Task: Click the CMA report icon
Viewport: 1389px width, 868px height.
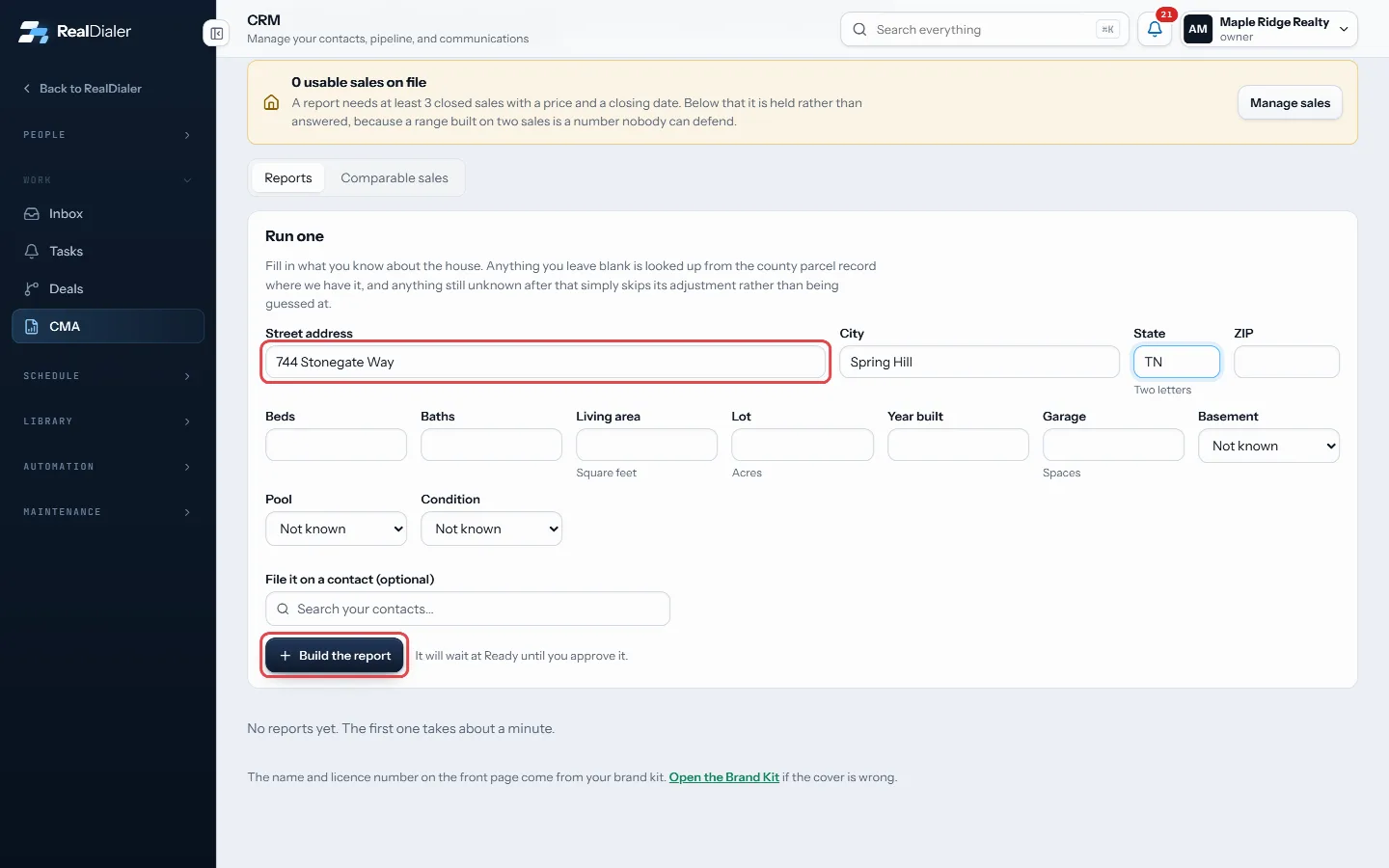Action: click(x=32, y=327)
